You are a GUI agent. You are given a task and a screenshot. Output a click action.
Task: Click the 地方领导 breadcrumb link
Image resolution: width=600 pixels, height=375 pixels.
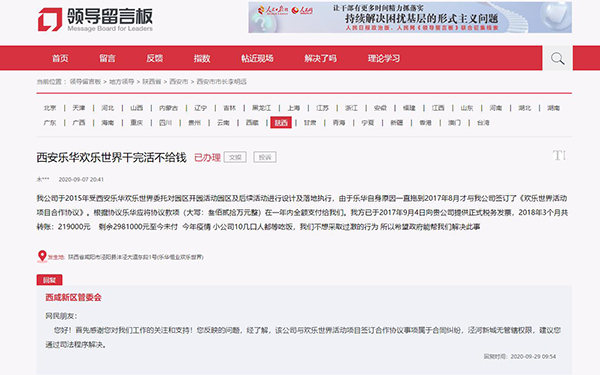(x=122, y=82)
